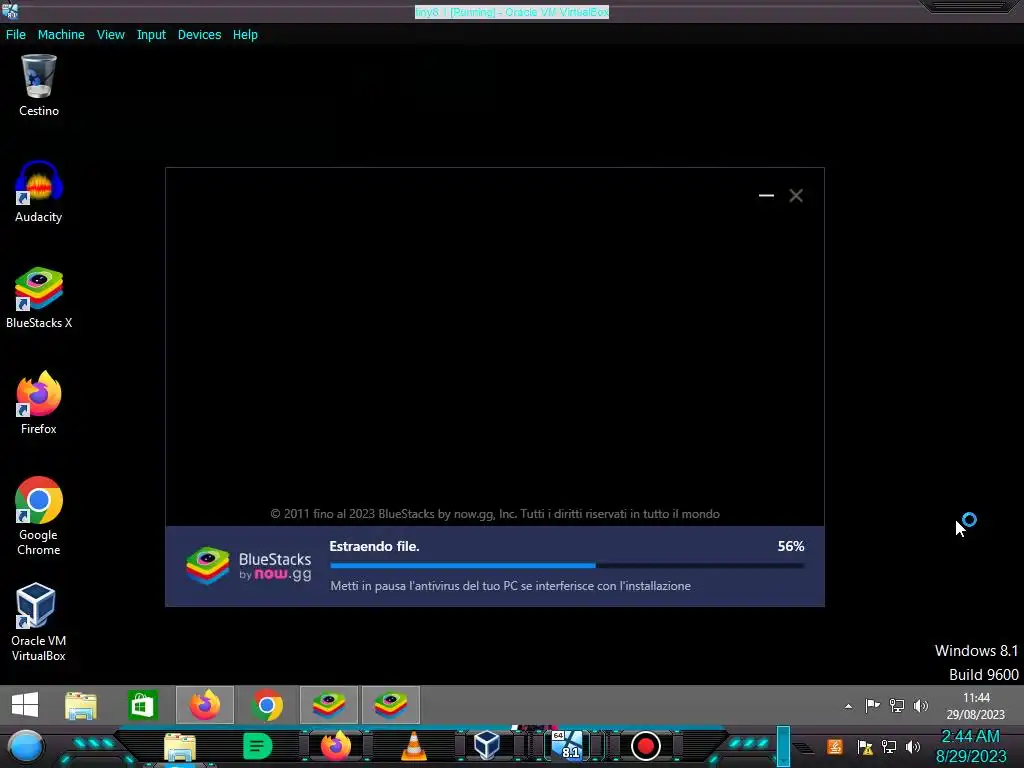The width and height of the screenshot is (1024, 768).
Task: Open the host Start orb
Action: point(26,747)
